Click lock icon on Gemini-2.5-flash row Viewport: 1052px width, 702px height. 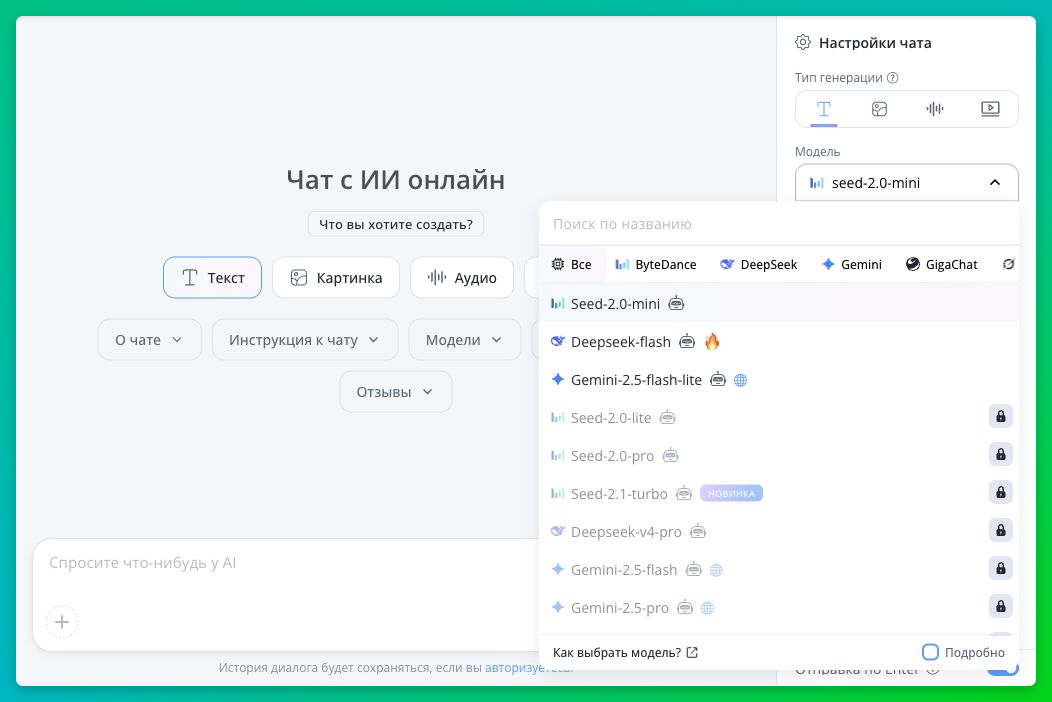point(1000,569)
